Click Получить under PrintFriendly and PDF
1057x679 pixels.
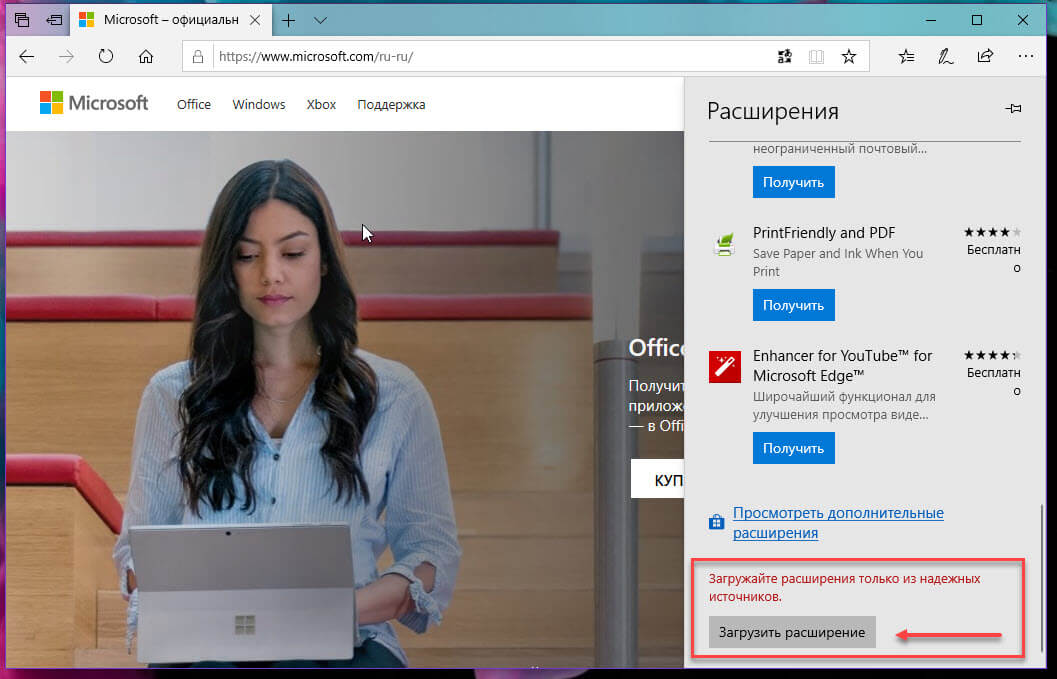tap(793, 305)
